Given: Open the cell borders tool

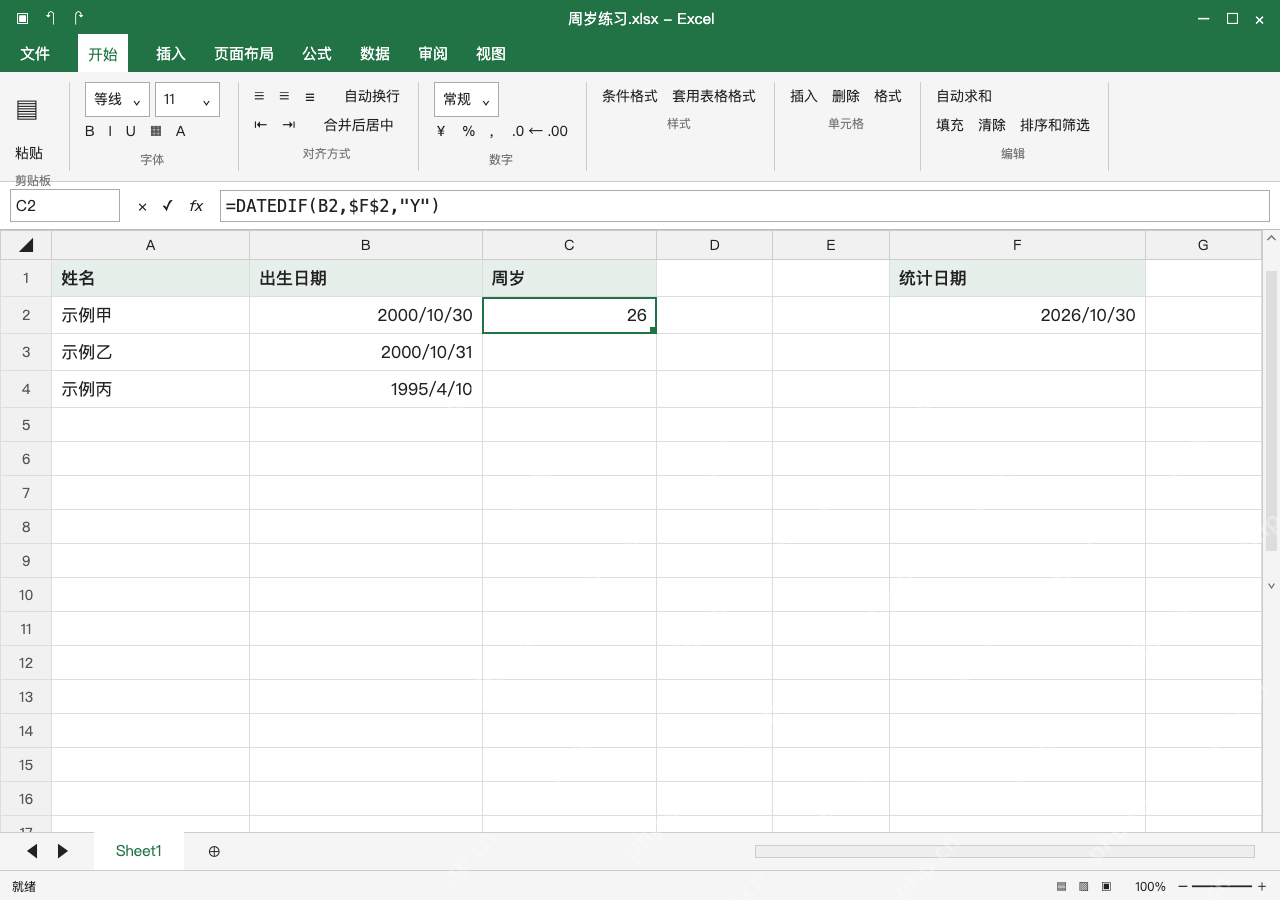Looking at the screenshot, I should coord(156,131).
